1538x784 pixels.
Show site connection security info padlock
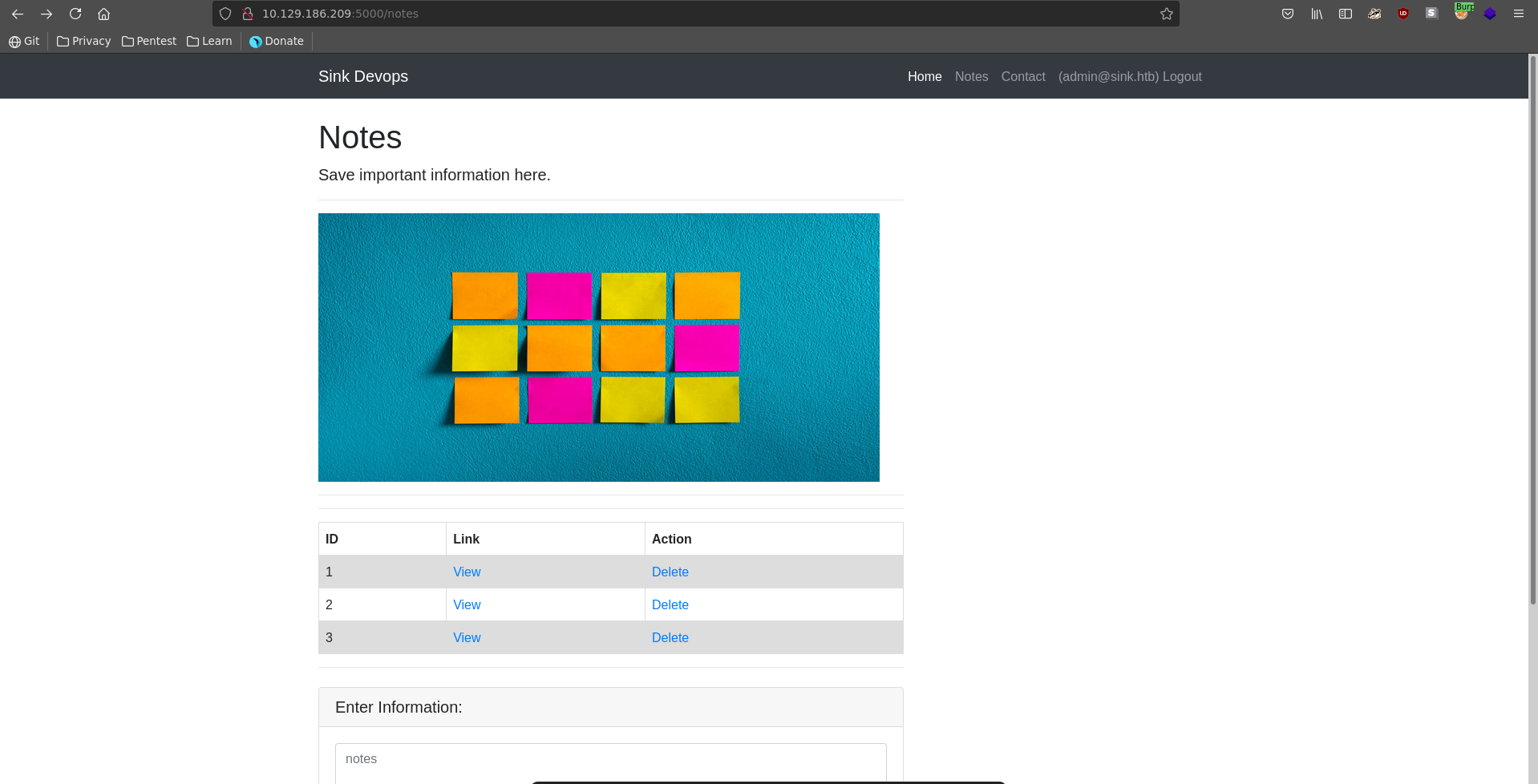[248, 14]
